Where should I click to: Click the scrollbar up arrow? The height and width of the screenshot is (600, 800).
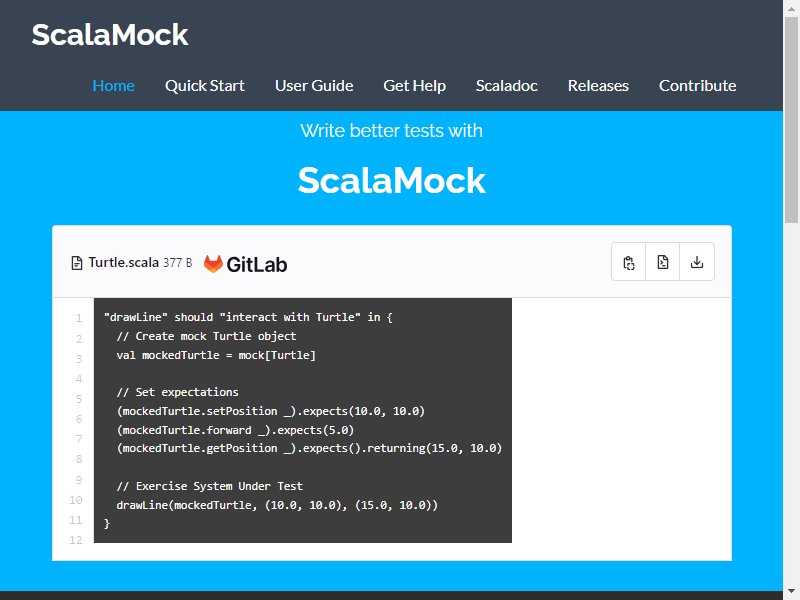point(791,9)
